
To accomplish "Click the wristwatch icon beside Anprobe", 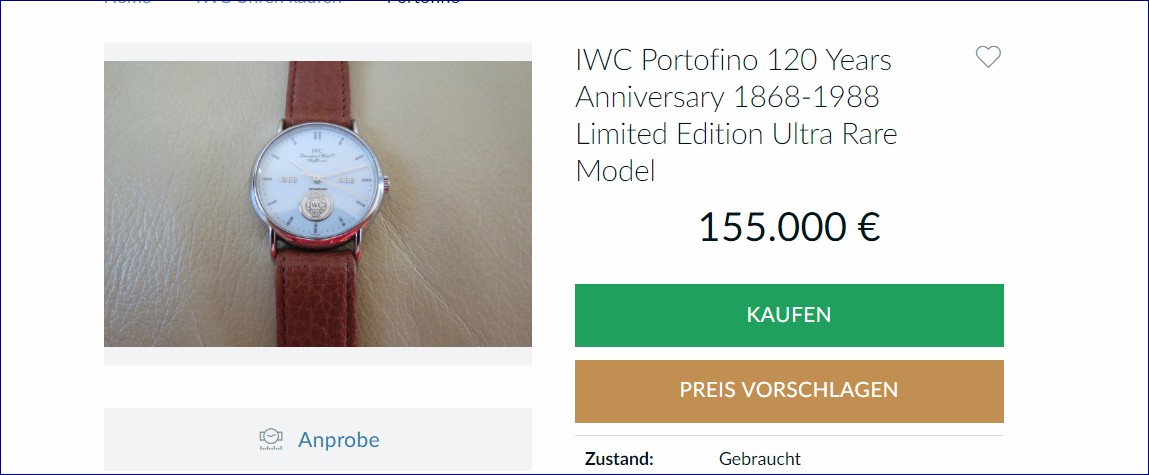I will pyautogui.click(x=271, y=439).
